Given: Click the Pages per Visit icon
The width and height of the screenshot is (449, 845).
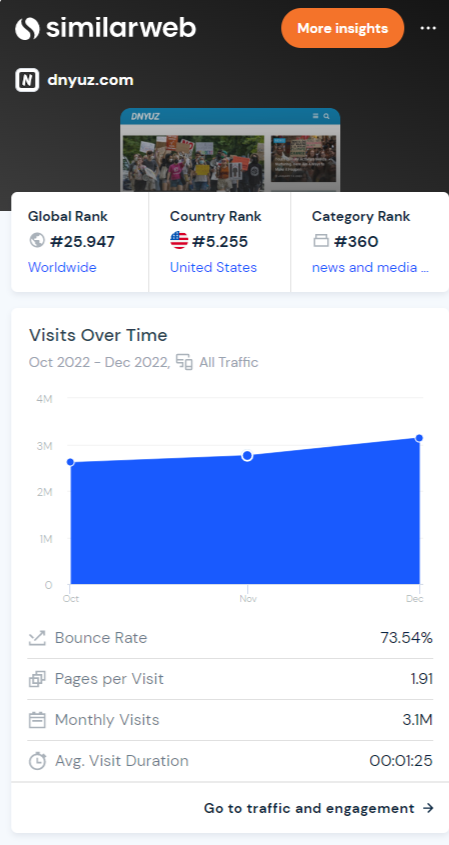Looking at the screenshot, I should tap(37, 679).
